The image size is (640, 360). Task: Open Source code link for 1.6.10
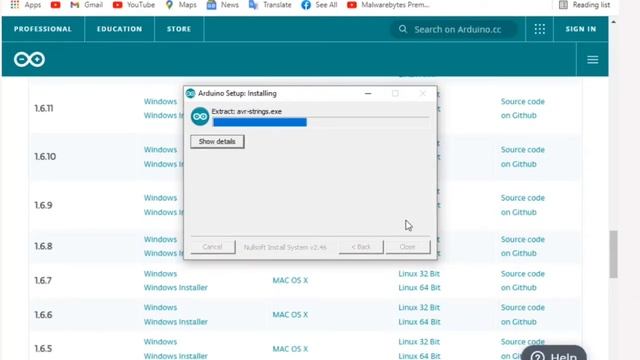click(x=523, y=157)
